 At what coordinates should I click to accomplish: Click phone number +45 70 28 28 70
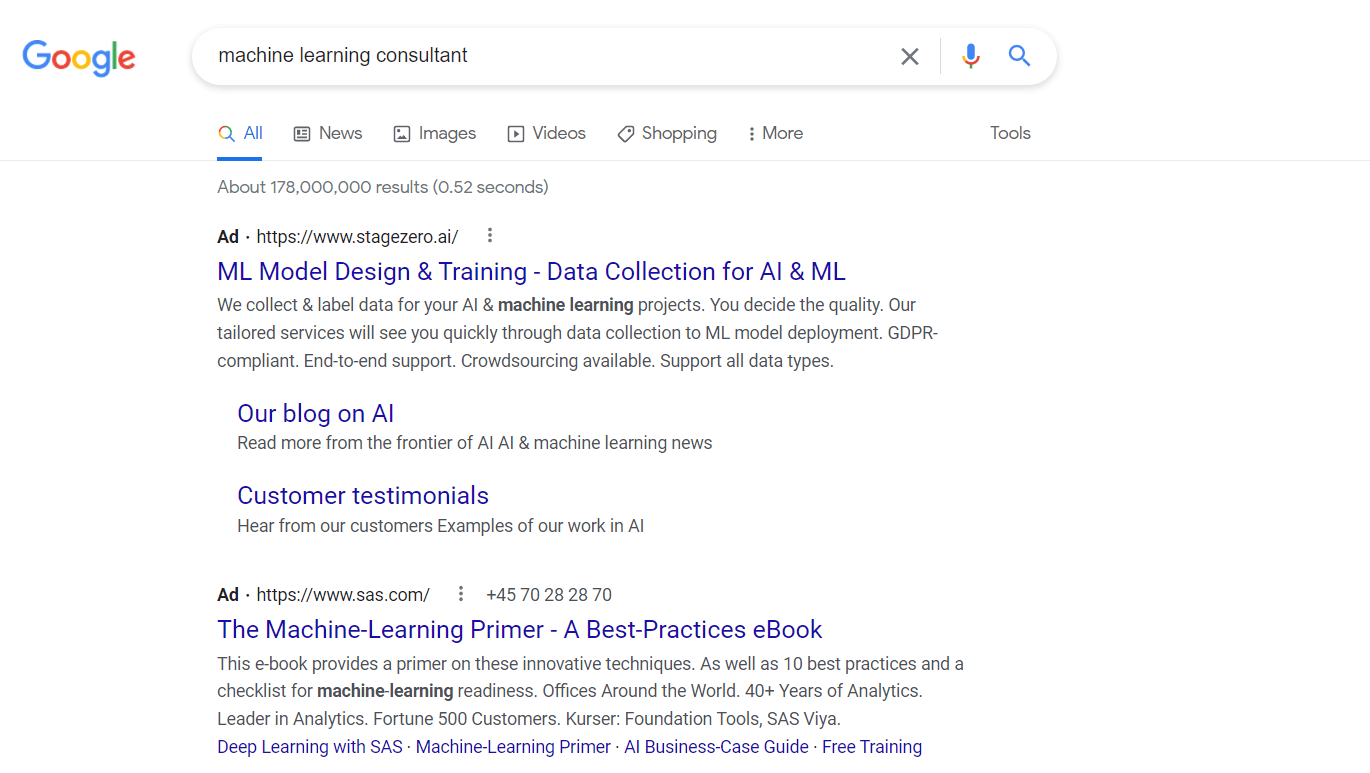tap(549, 595)
